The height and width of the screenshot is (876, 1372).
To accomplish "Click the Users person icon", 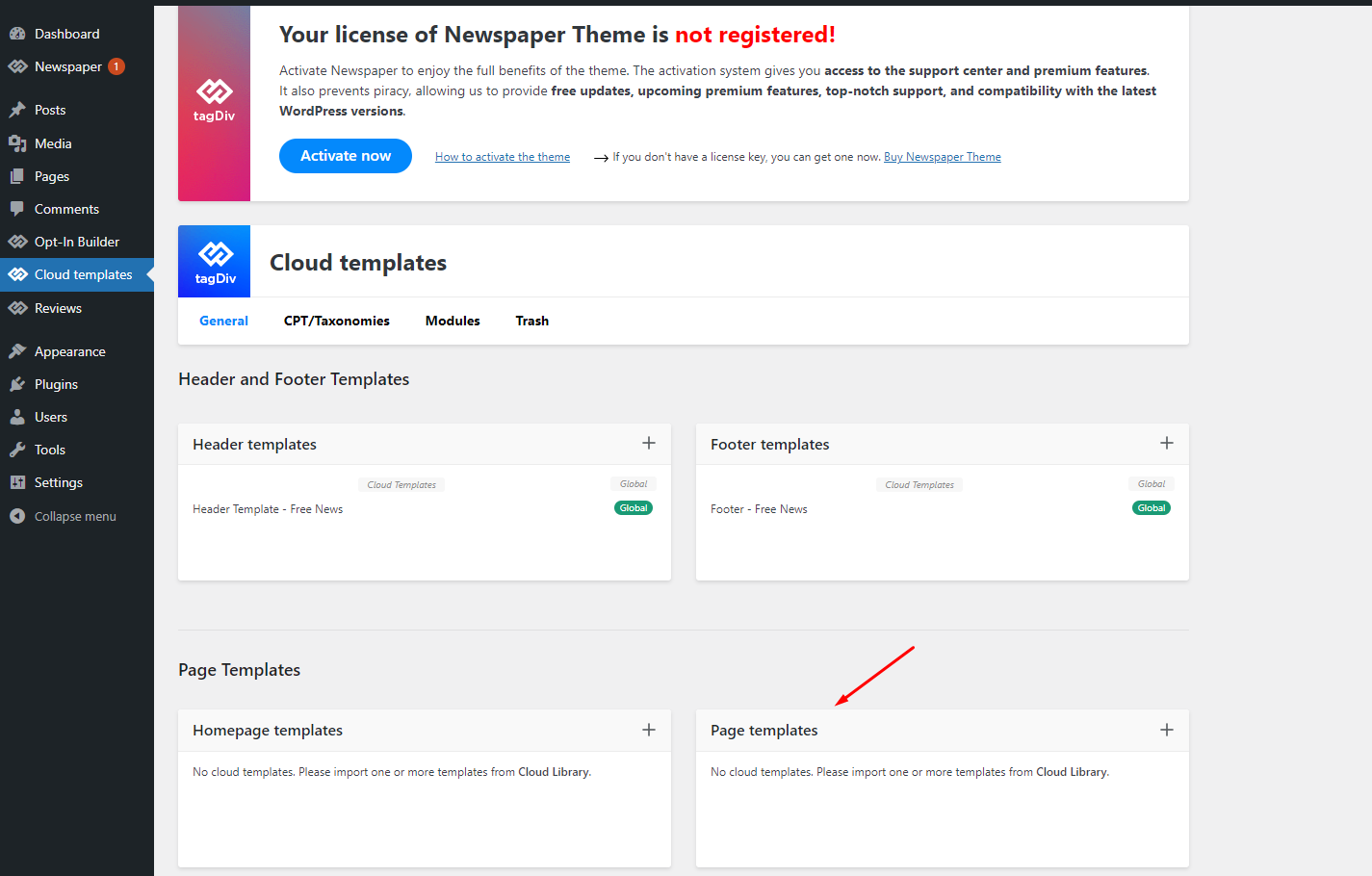I will click(x=17, y=417).
